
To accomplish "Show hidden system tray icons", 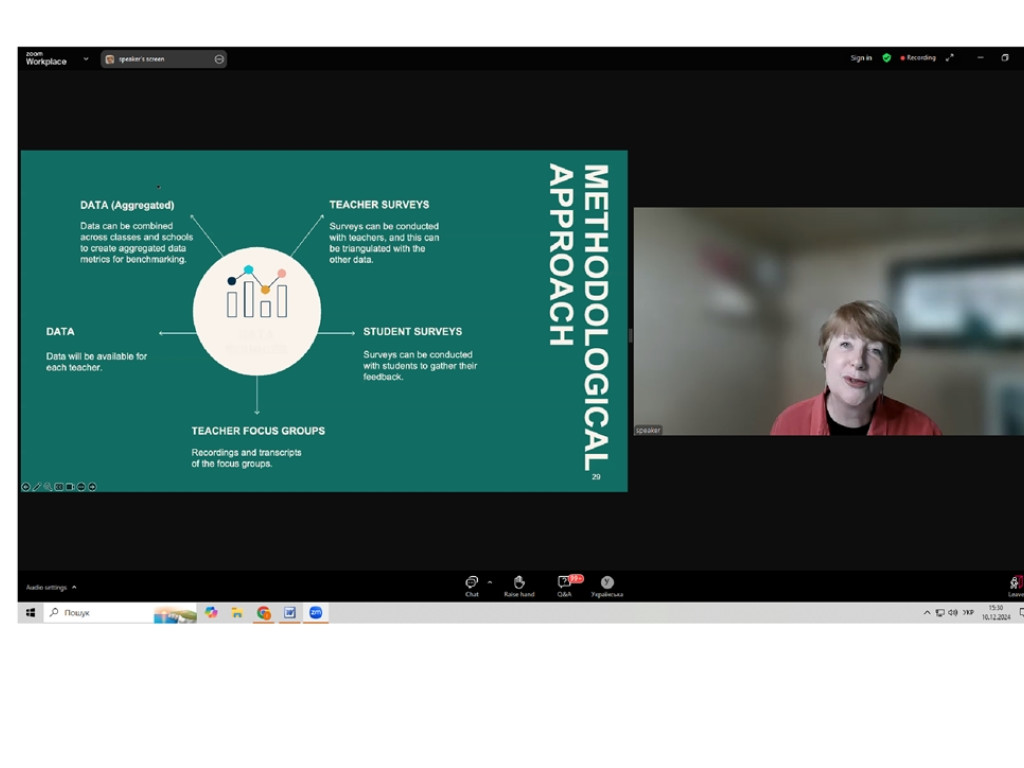I will (927, 613).
